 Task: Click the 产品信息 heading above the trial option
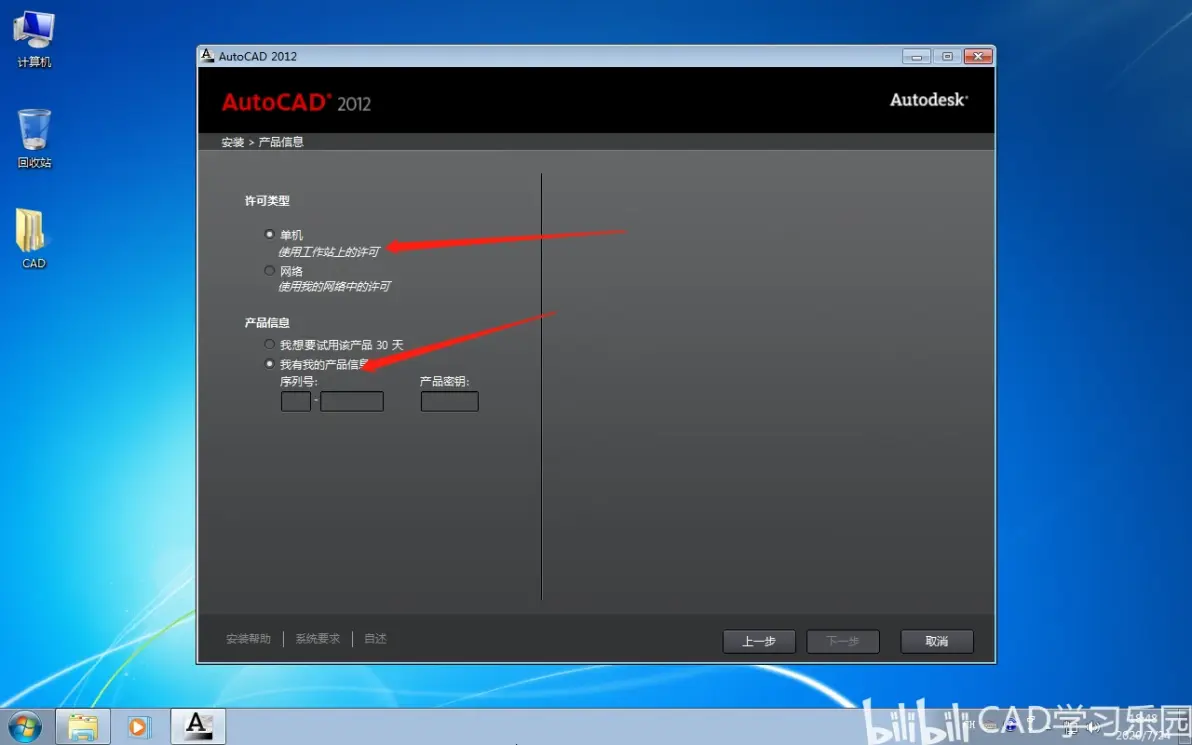267,322
